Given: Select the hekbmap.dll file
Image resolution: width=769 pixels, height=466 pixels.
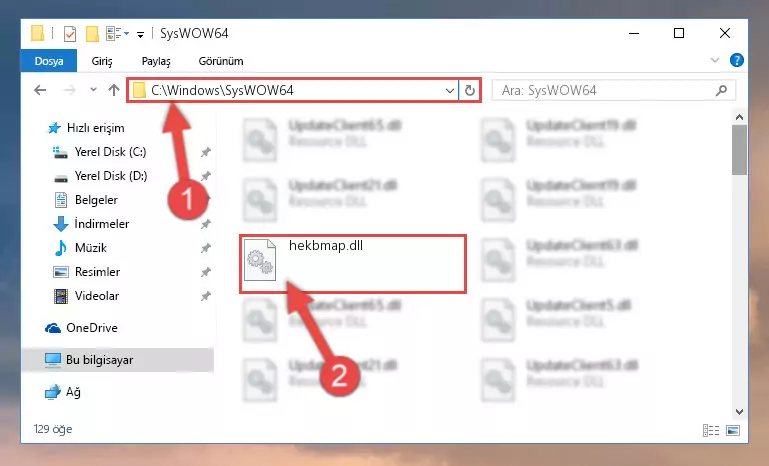Looking at the screenshot, I should coord(352,264).
